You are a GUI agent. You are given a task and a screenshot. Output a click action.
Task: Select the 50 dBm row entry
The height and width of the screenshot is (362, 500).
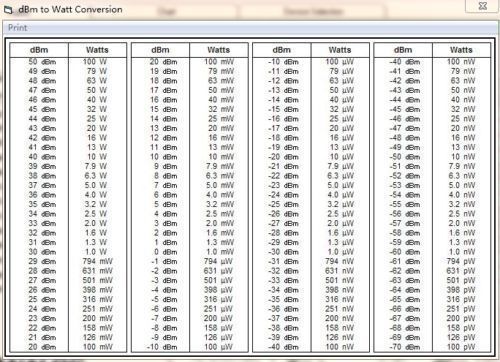tap(42, 62)
